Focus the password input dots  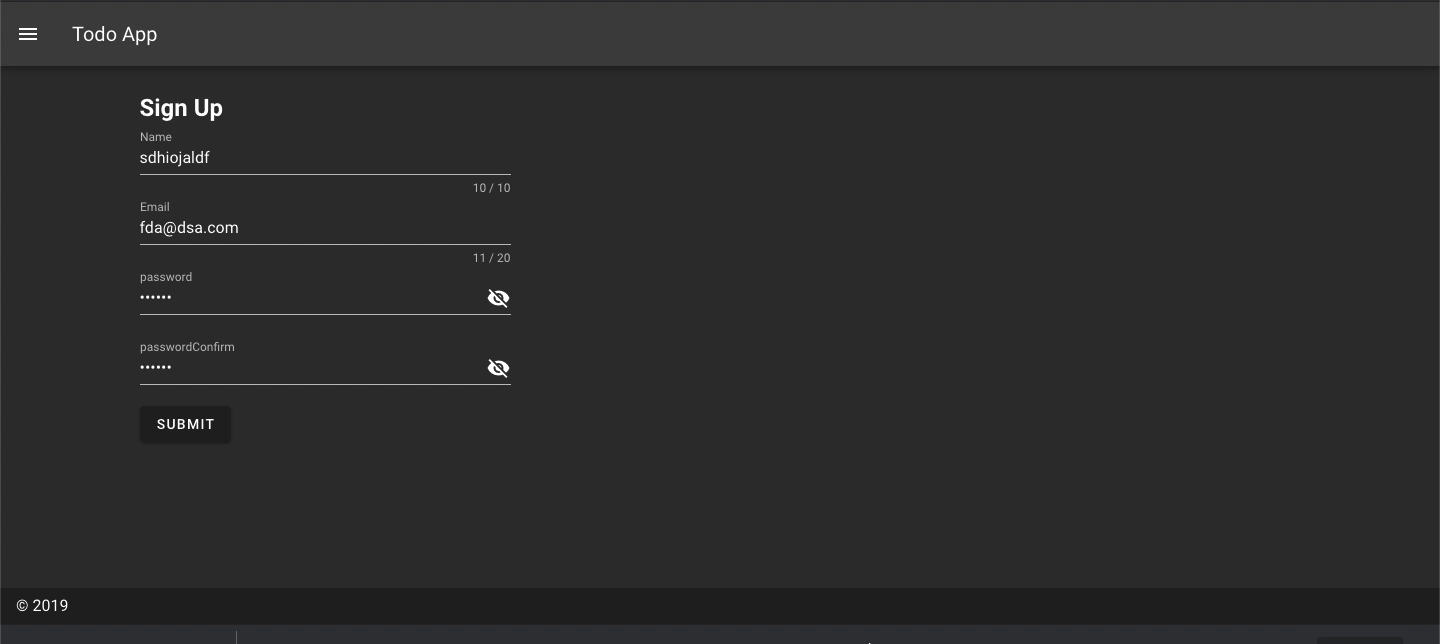300,298
